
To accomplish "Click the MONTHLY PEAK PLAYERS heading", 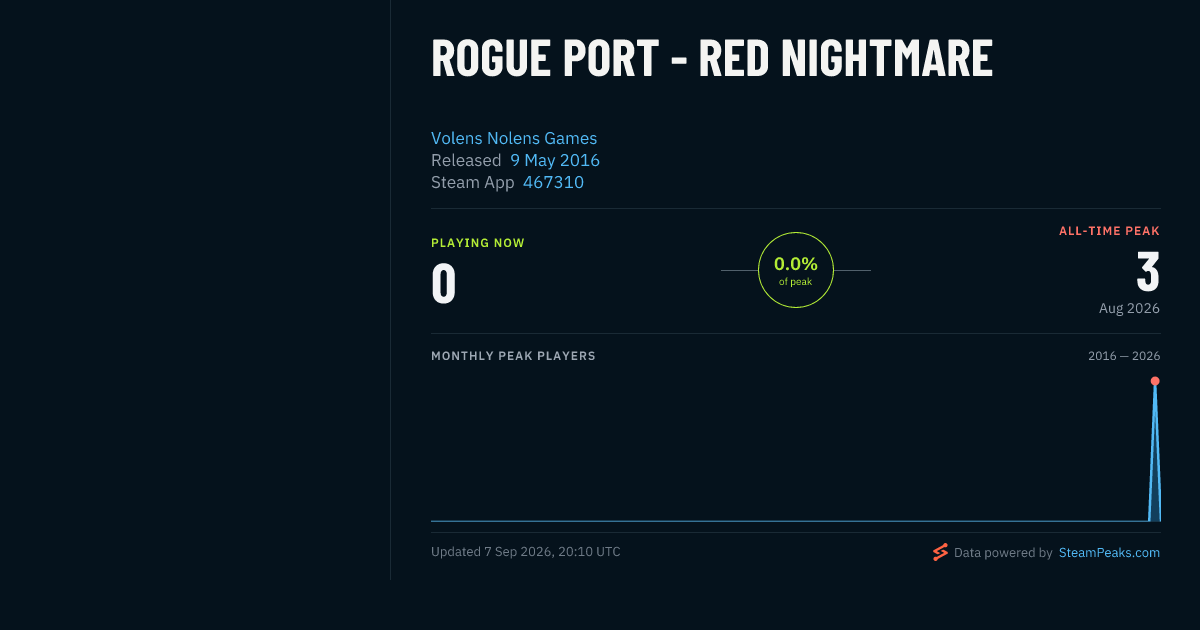I will [513, 356].
